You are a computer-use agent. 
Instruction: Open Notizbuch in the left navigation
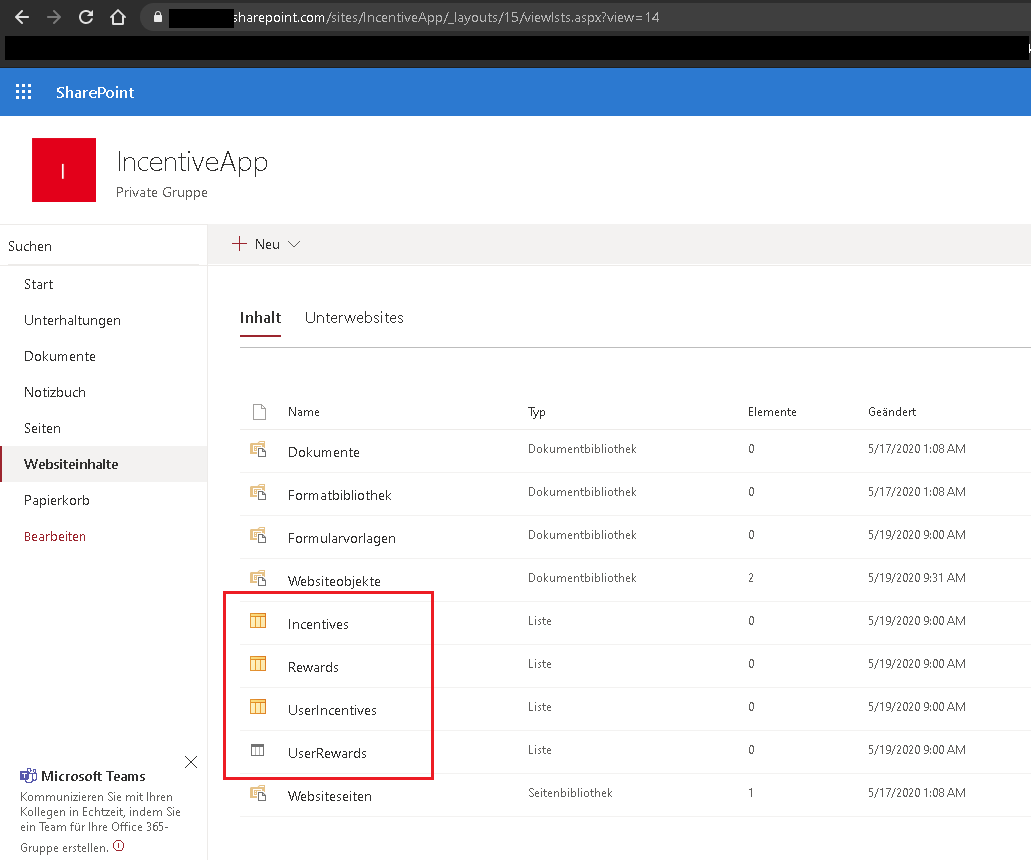pos(55,393)
